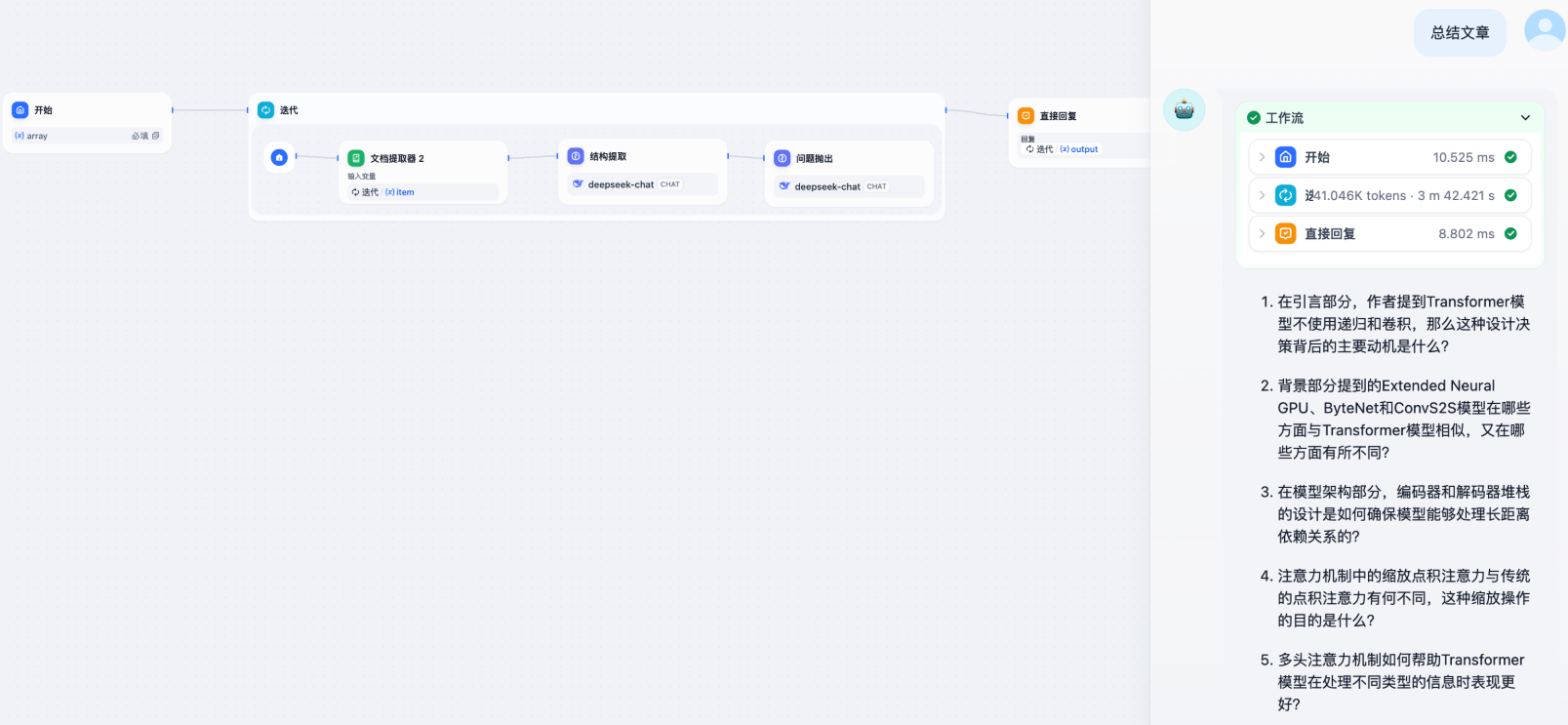Screen dimensions: 1568x725
Task: Click the 问题抛出 LLM node icon
Action: click(x=783, y=158)
